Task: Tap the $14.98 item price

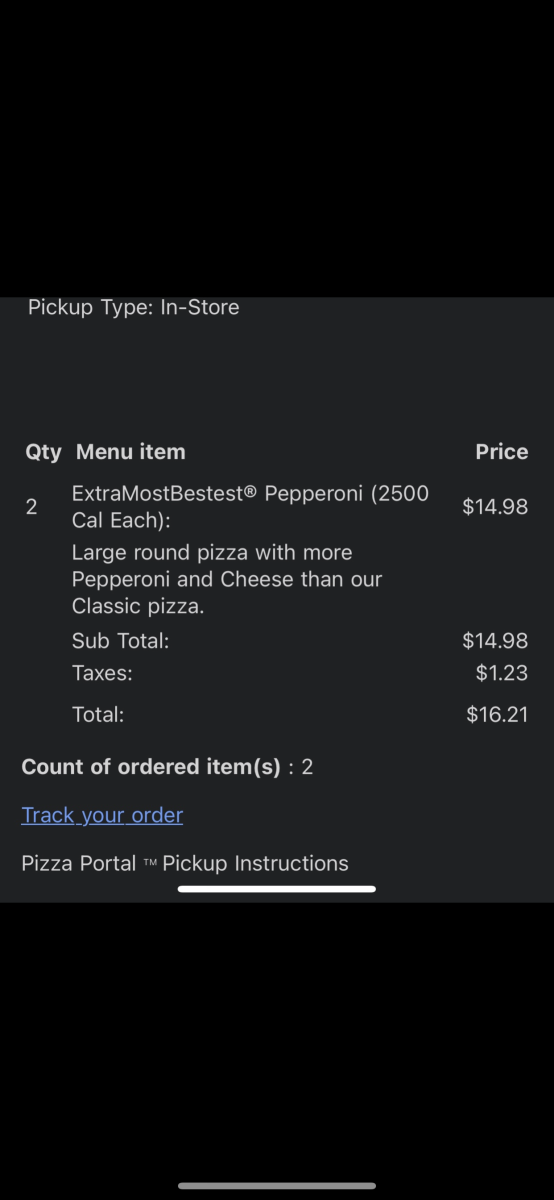Action: [x=495, y=506]
